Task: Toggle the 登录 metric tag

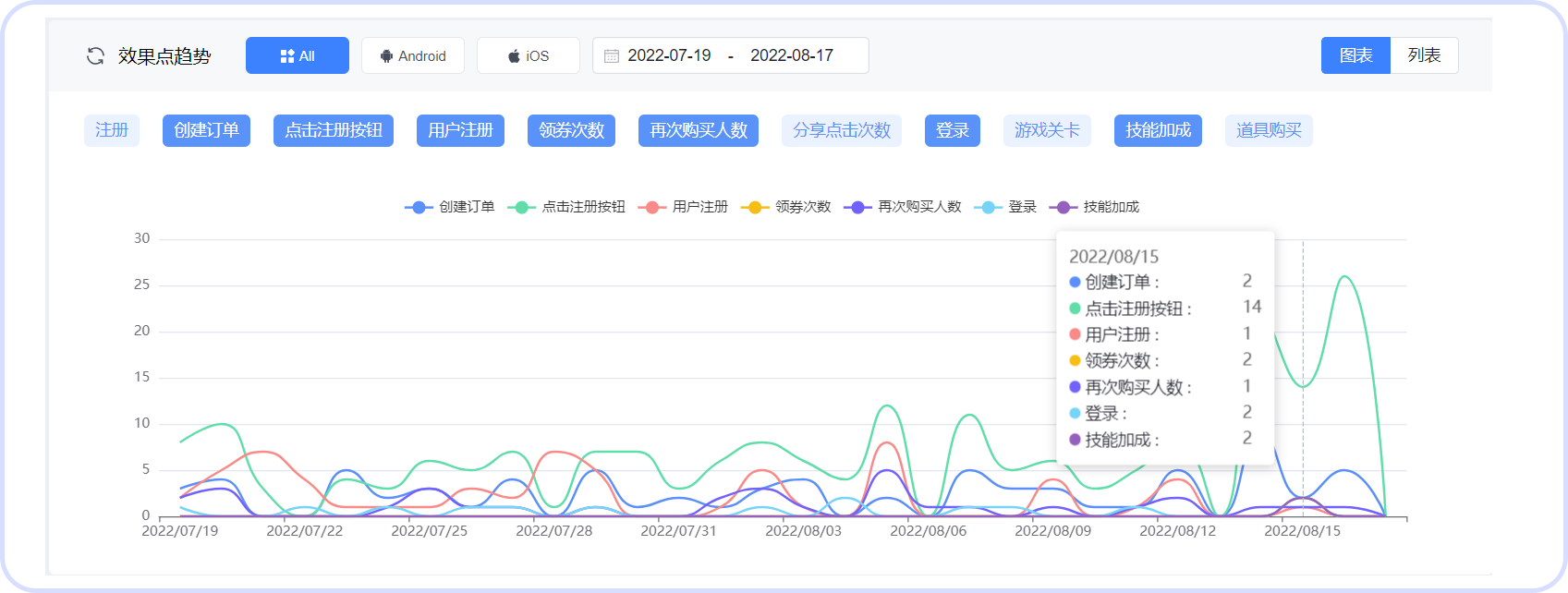Action: (953, 130)
